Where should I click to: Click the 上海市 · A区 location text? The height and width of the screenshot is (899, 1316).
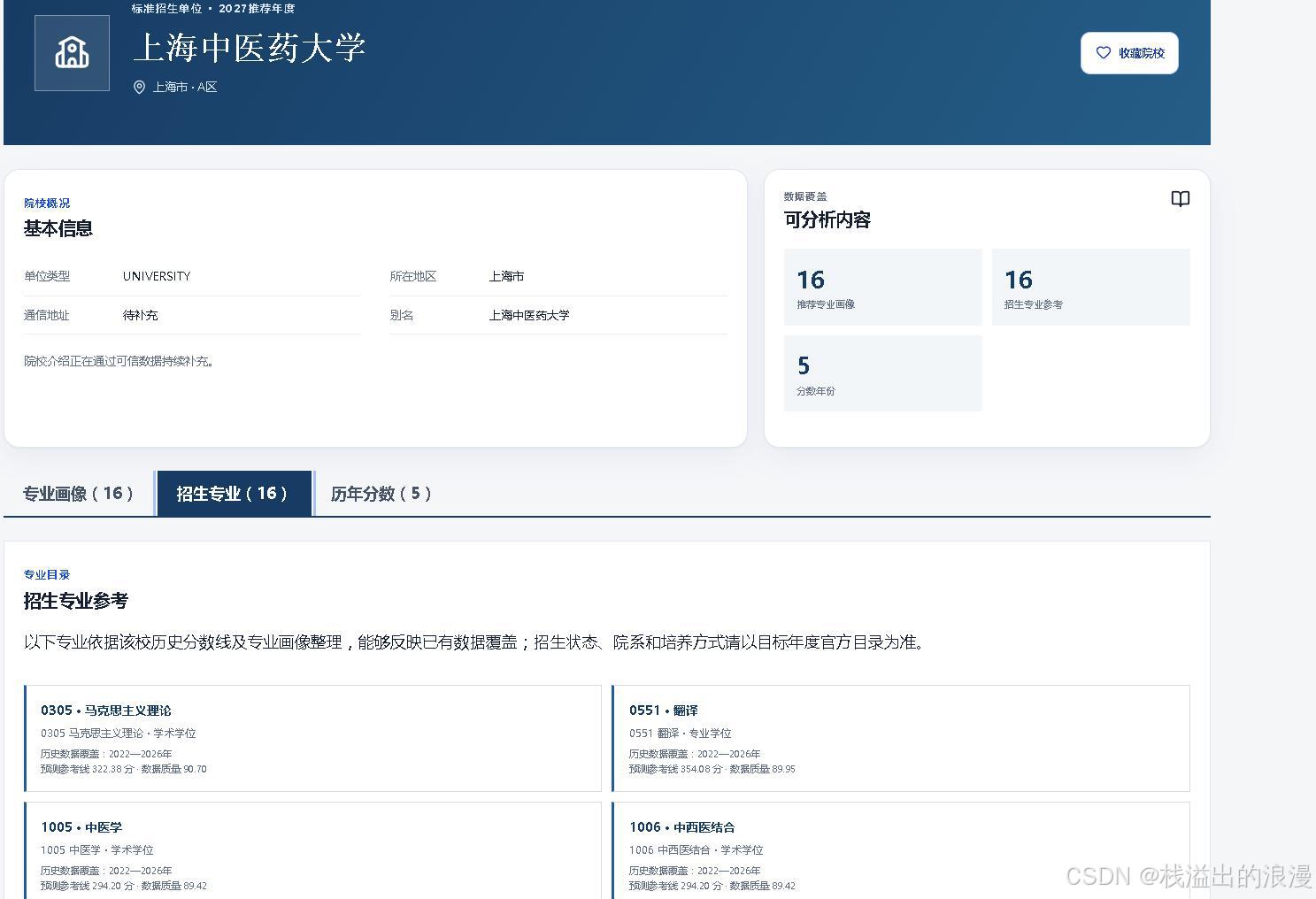tap(185, 87)
